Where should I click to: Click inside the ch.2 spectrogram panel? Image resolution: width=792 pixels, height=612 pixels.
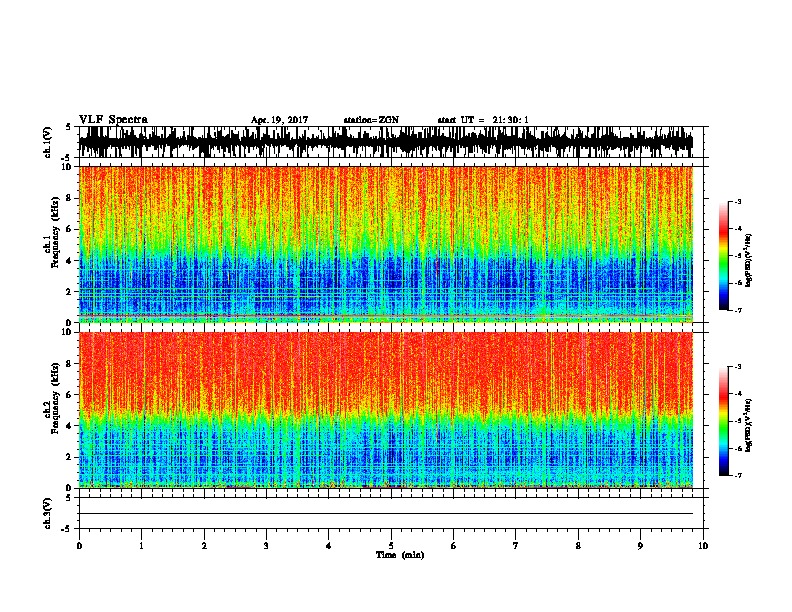pos(386,410)
